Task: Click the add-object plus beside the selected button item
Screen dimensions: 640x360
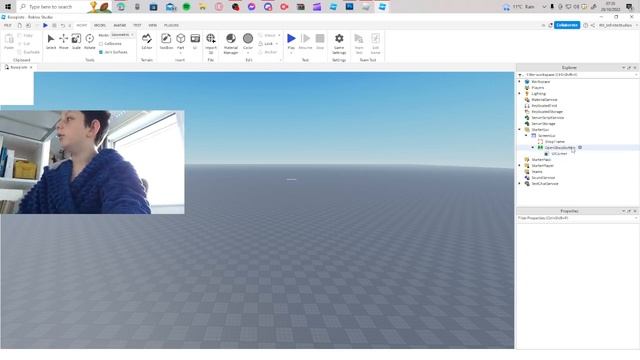Action: click(580, 147)
